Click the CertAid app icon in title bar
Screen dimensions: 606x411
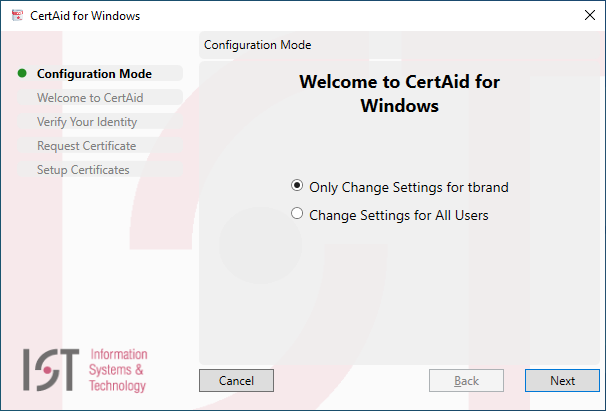pos(17,15)
